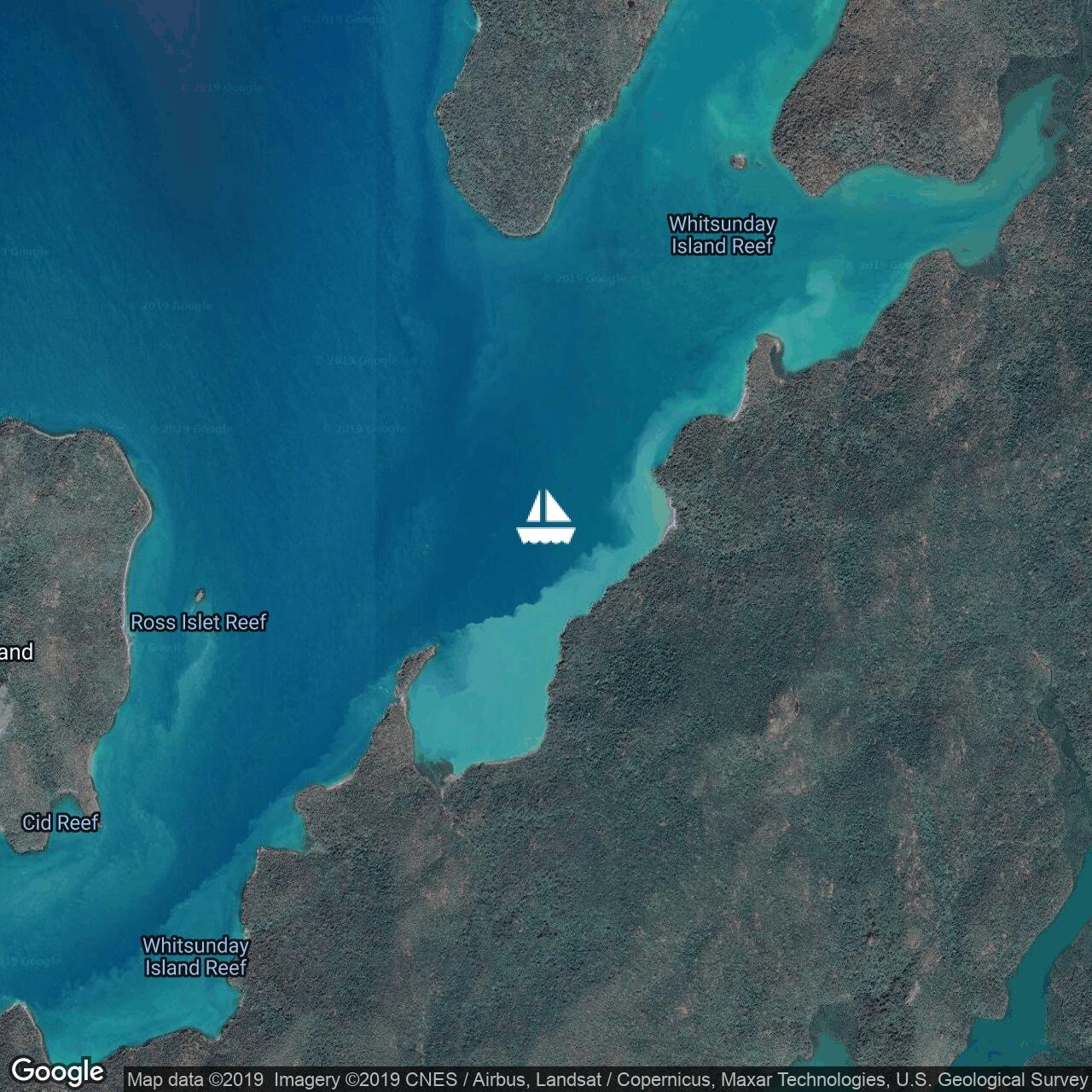Select the Ross Islet Reef label

(x=198, y=622)
